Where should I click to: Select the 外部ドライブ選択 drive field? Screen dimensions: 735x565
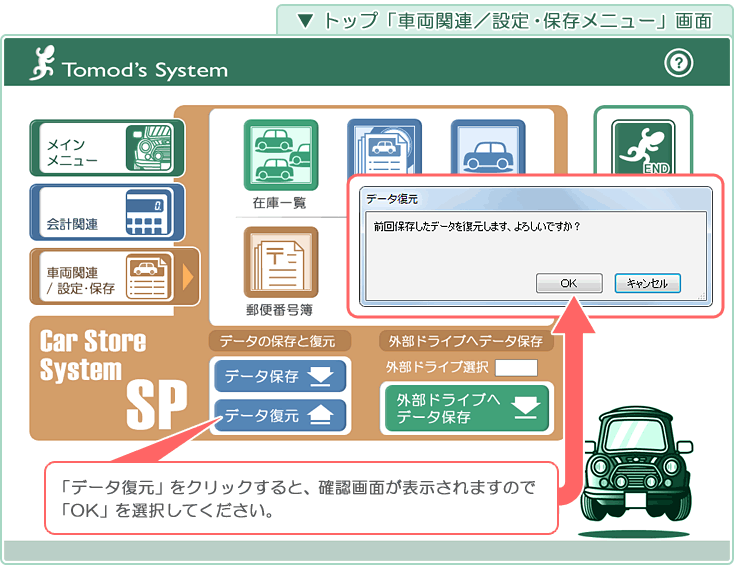516,368
